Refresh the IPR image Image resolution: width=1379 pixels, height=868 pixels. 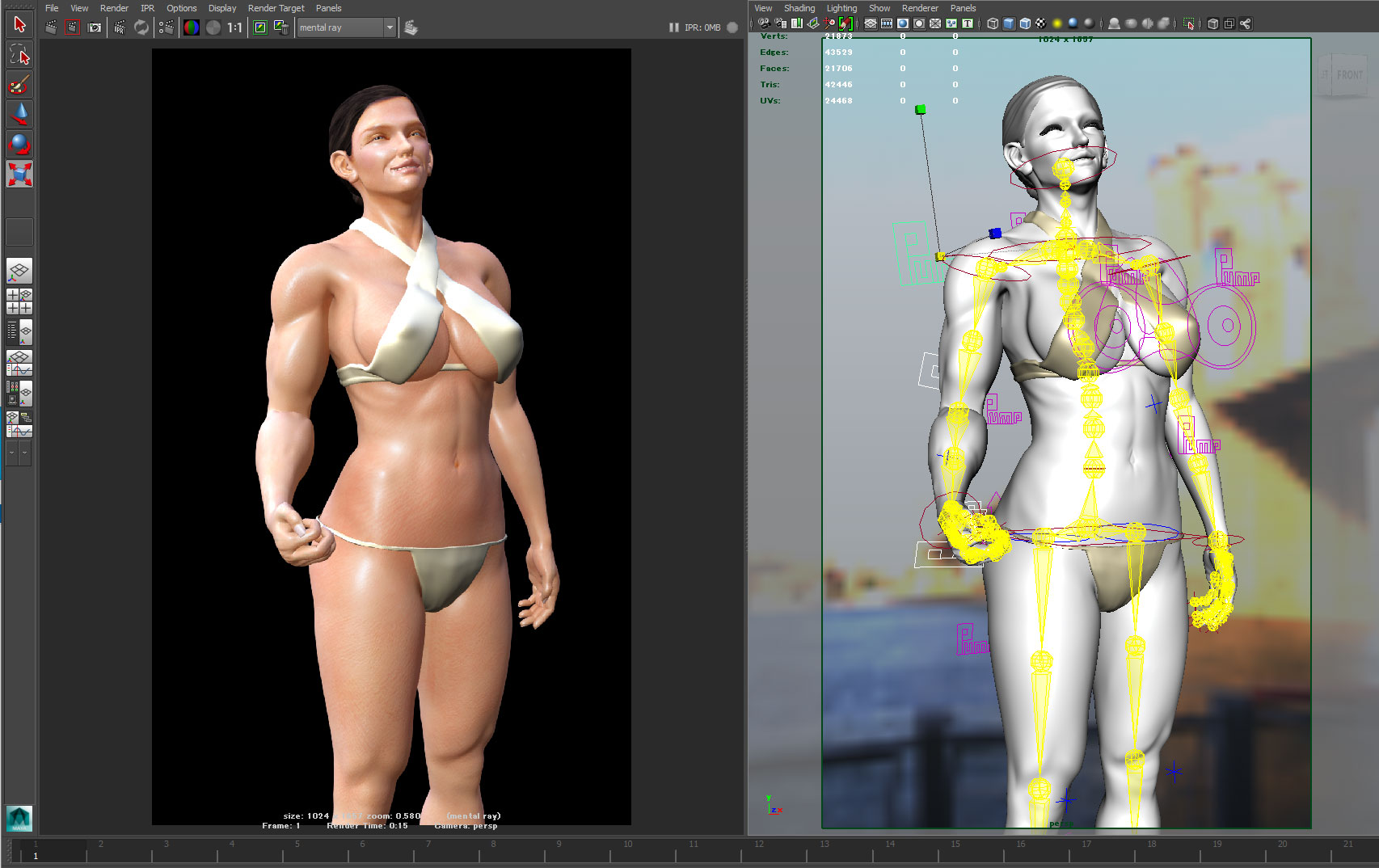(x=141, y=27)
